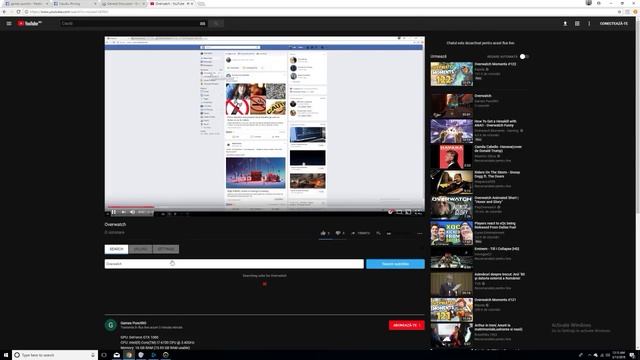This screenshot has height=360, width=640.
Task: Toggle the autoplay switch in sidebar
Action: 524,57
